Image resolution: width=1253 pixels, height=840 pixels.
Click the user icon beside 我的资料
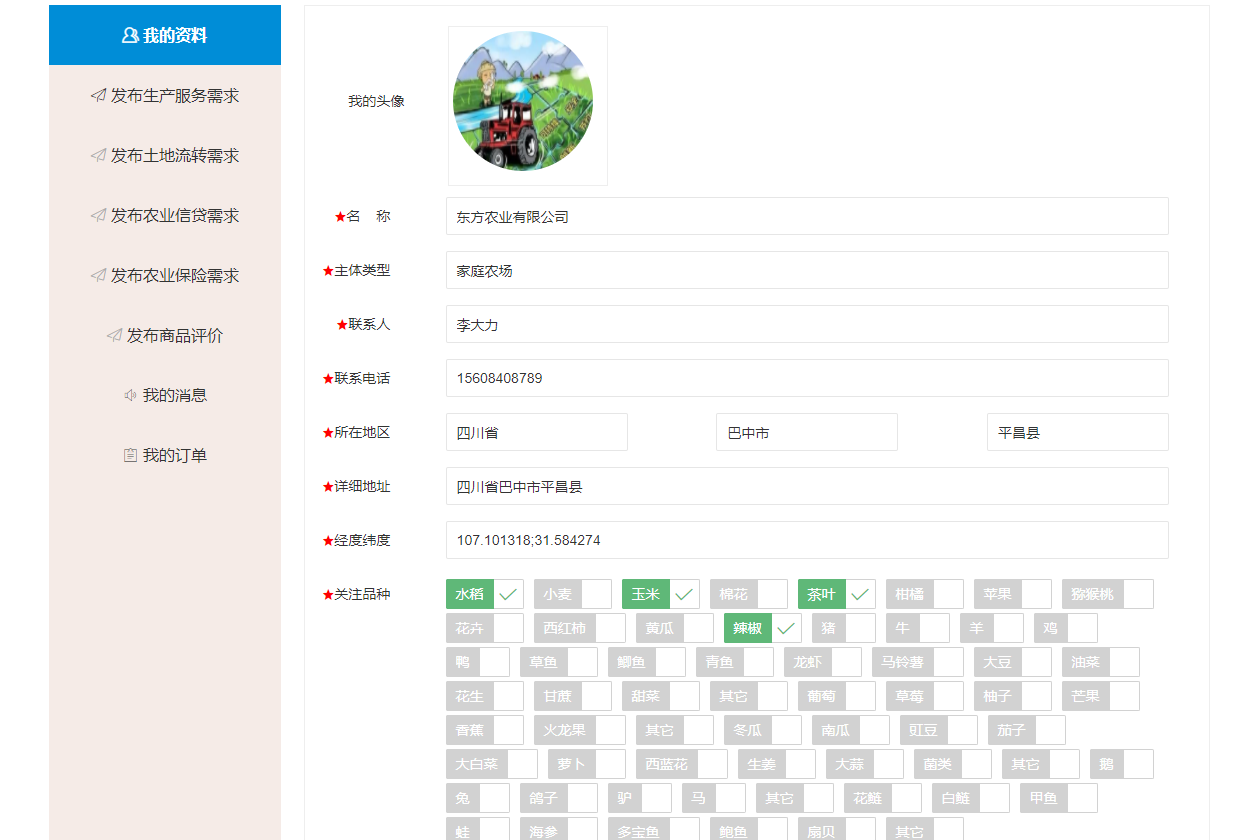click(130, 36)
